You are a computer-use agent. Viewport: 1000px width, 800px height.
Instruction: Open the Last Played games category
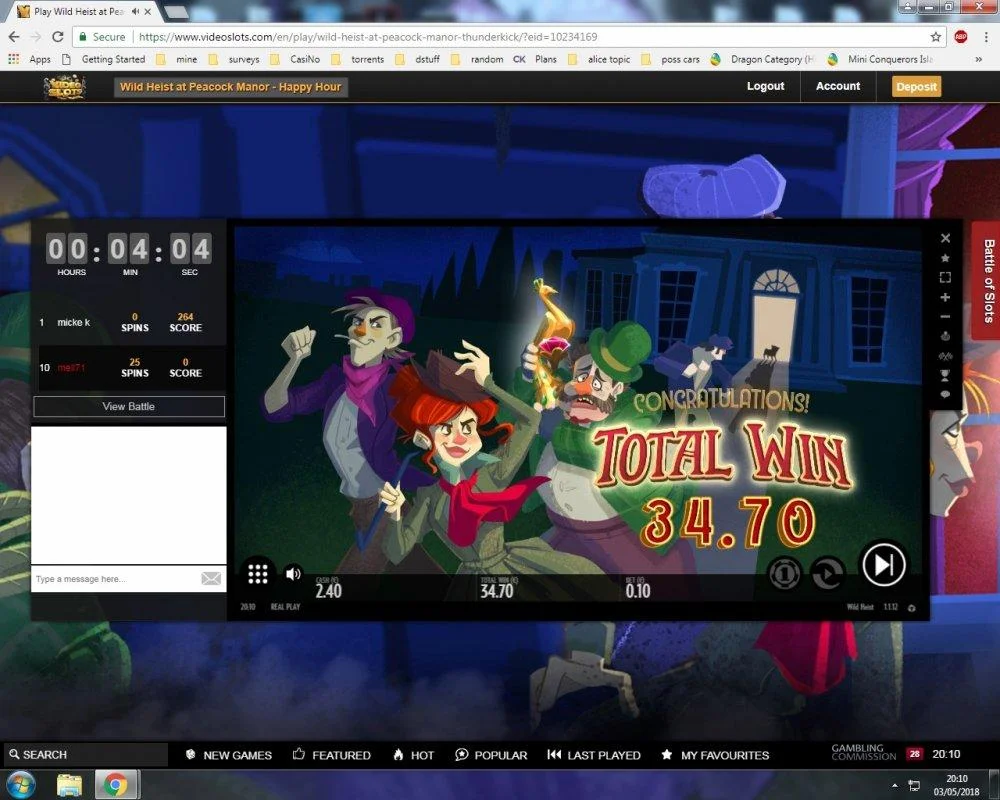click(x=594, y=755)
